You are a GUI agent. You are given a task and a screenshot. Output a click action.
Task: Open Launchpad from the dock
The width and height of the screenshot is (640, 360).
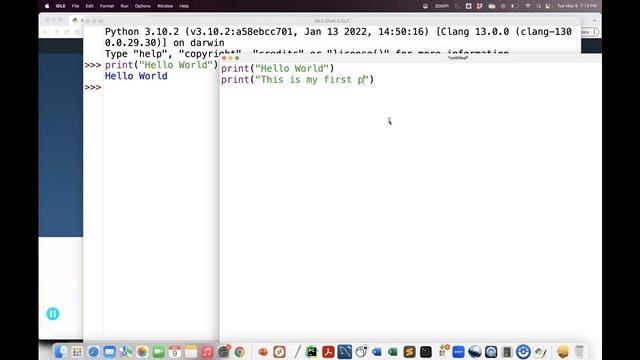pos(77,351)
